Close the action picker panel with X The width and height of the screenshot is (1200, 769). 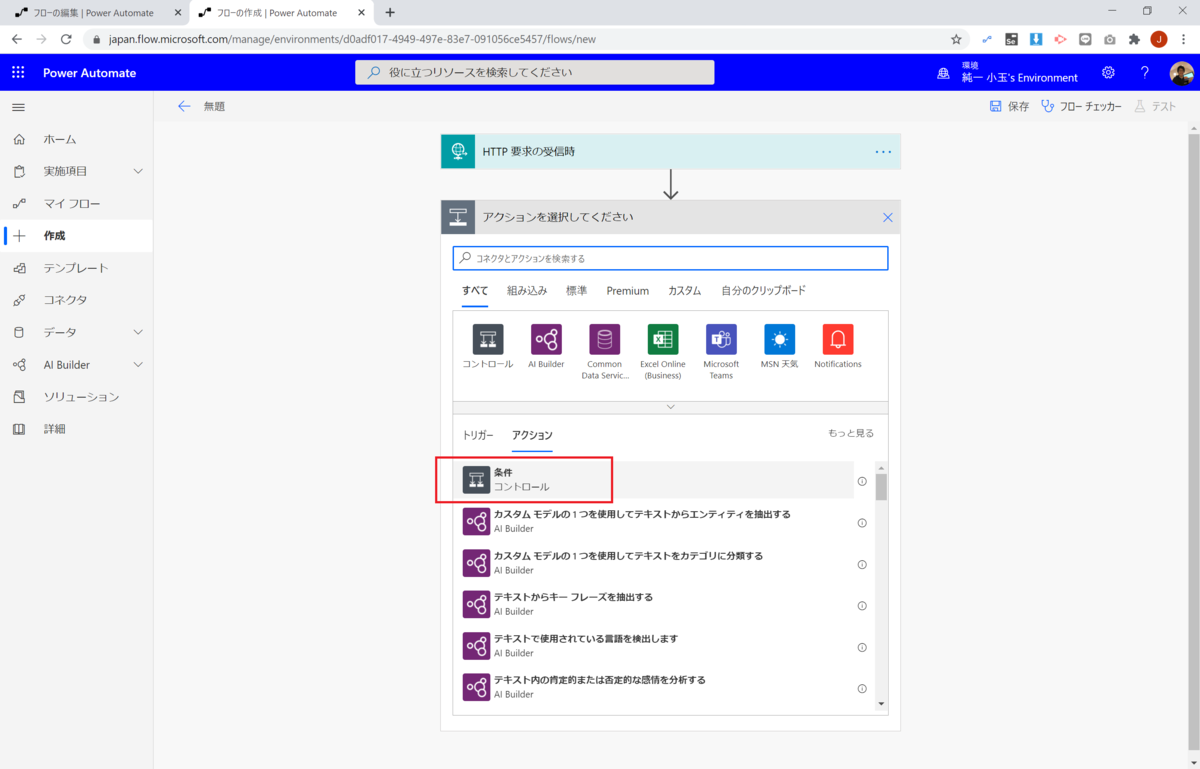[887, 217]
